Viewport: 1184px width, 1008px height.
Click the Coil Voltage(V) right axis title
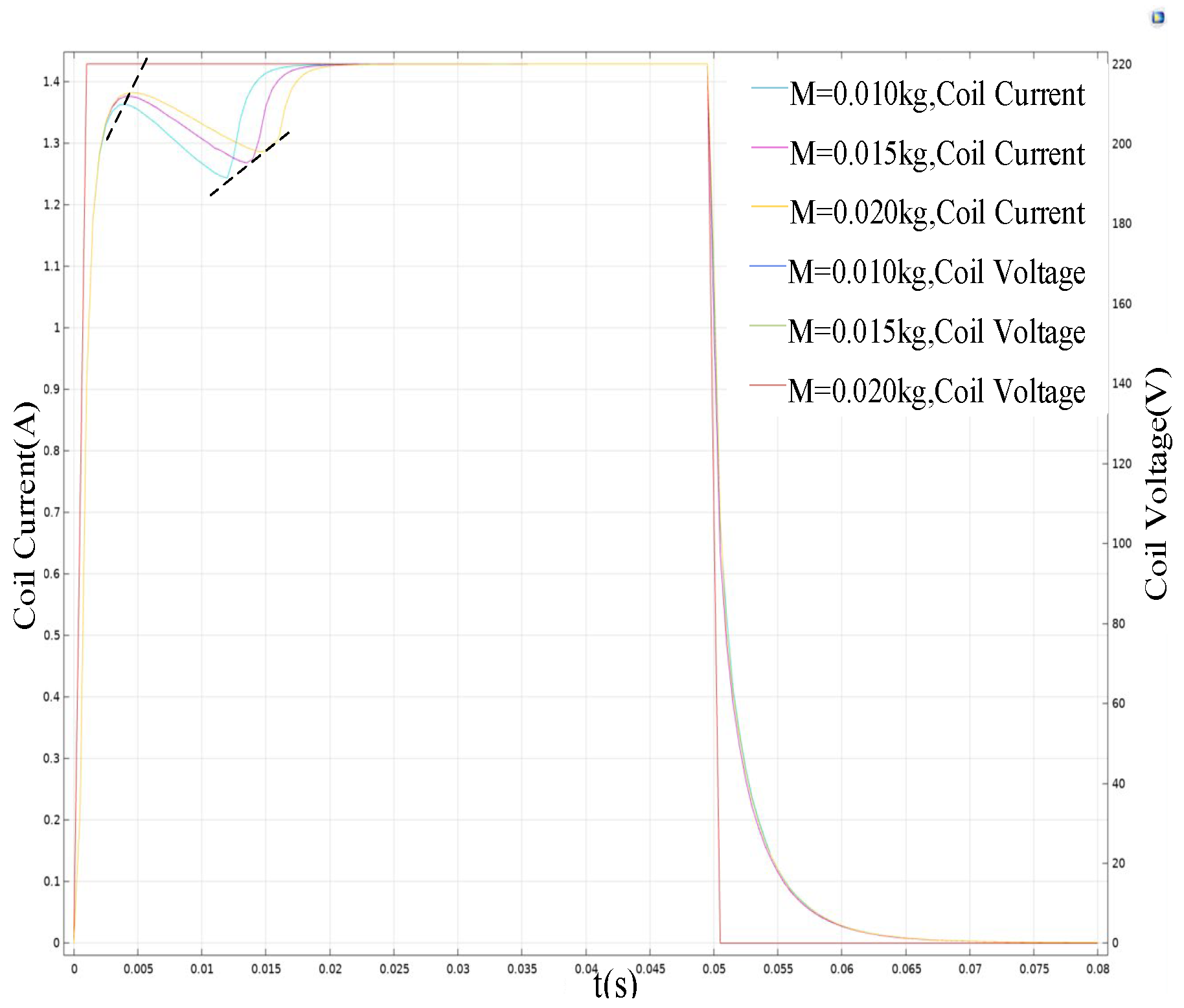(x=1157, y=484)
